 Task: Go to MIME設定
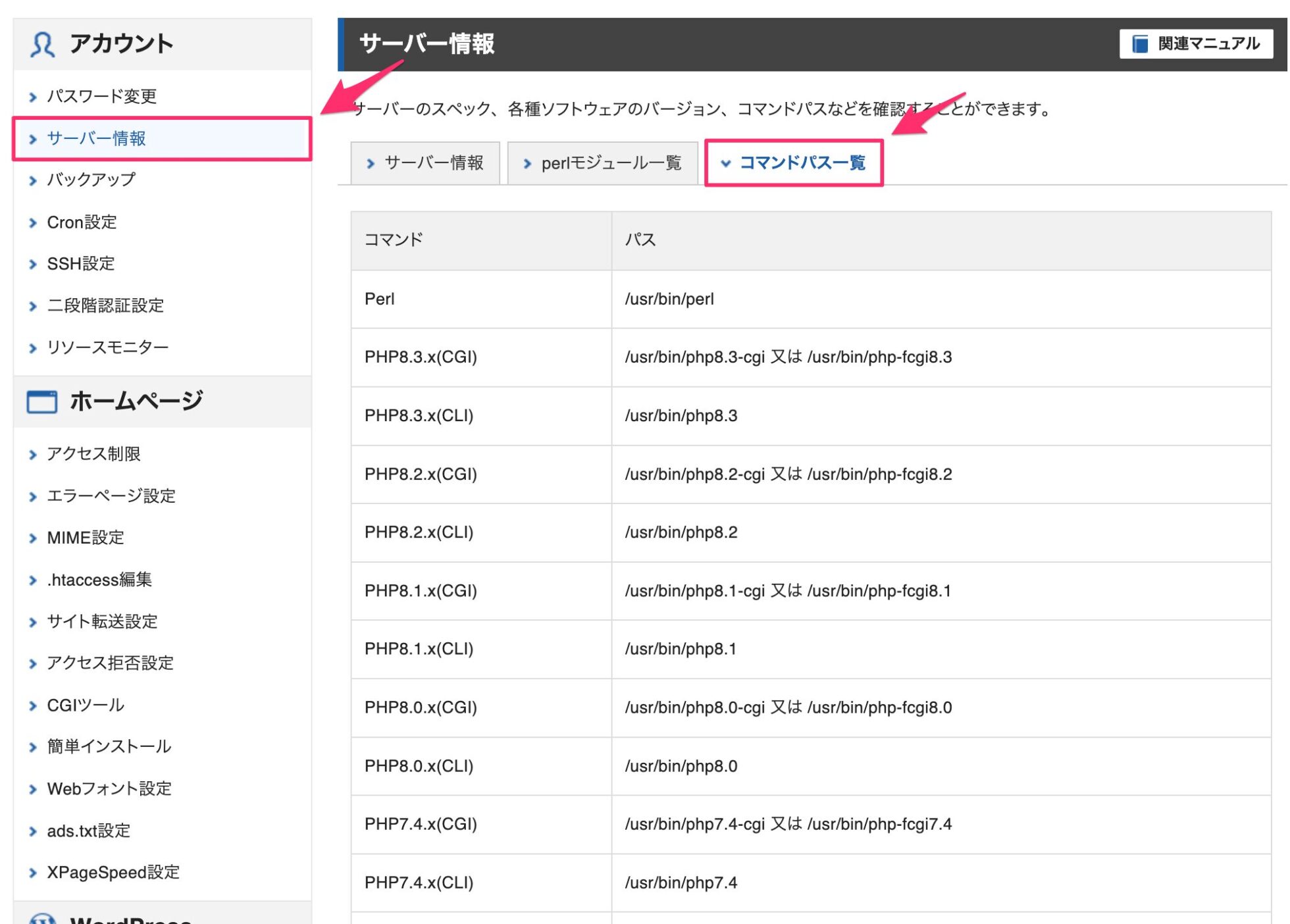[86, 538]
